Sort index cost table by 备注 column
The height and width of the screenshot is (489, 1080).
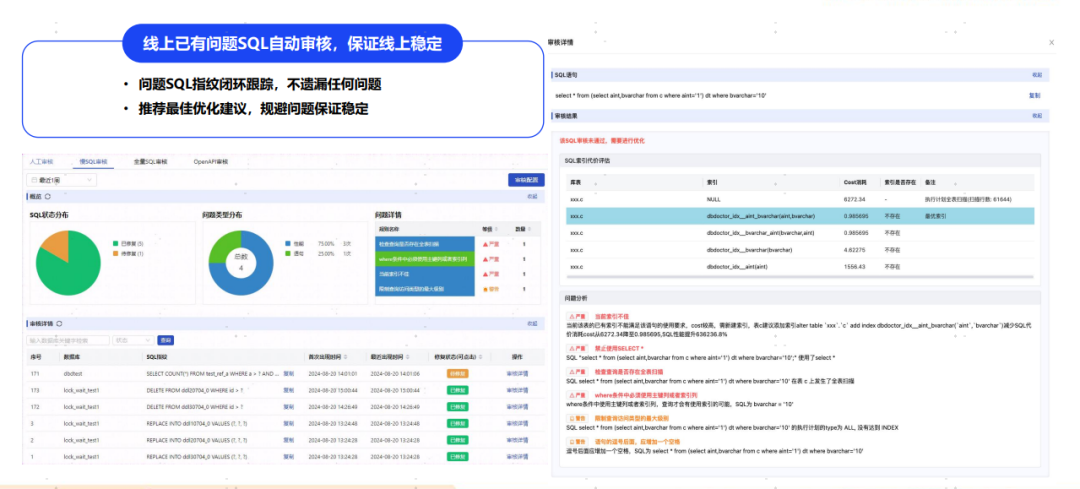[x=933, y=183]
